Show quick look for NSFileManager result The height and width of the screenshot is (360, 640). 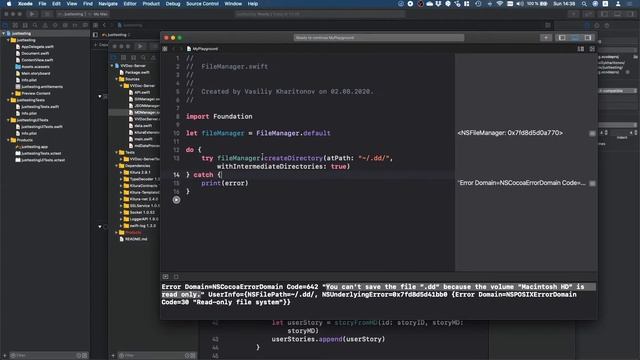[x=592, y=133]
